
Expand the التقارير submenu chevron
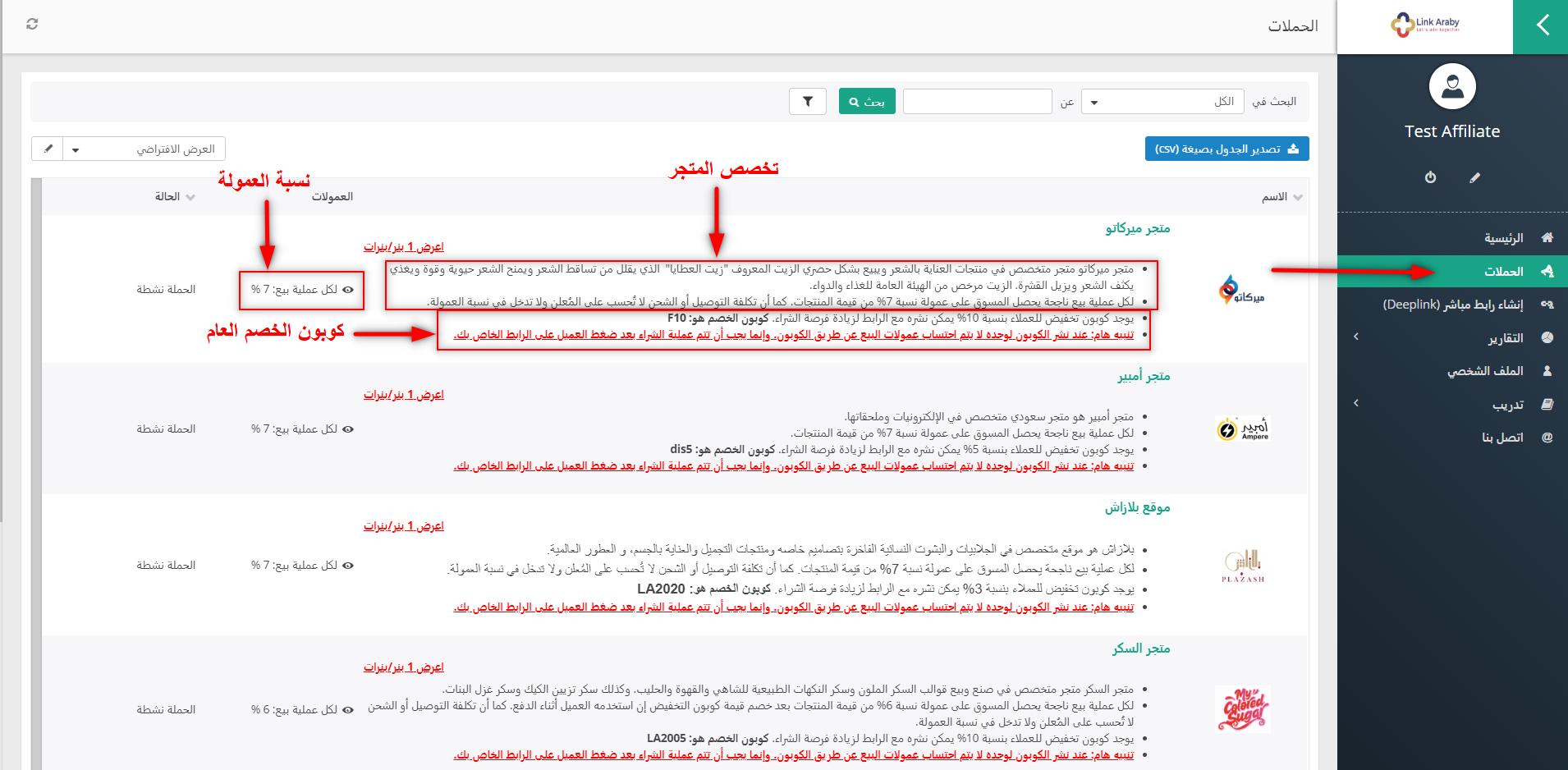pos(1356,337)
